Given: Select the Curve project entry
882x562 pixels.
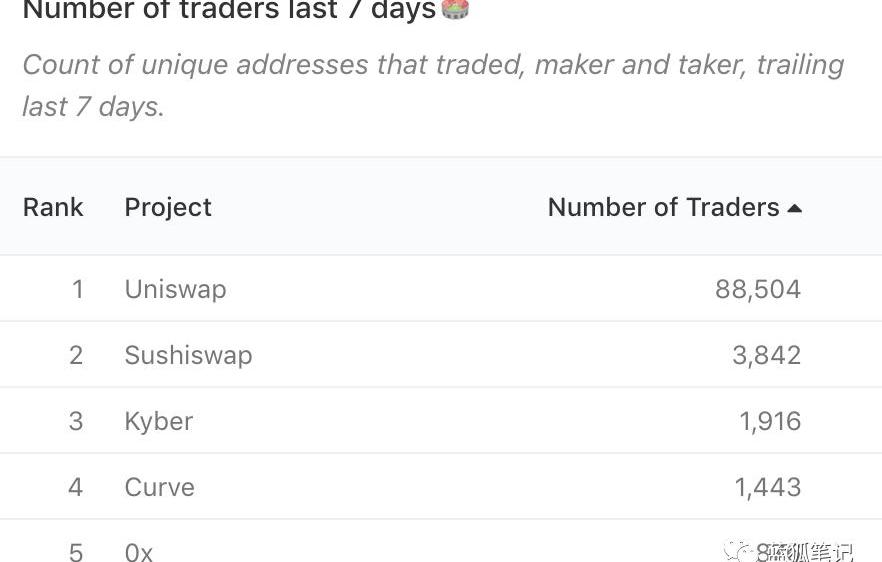Looking at the screenshot, I should click(159, 487).
